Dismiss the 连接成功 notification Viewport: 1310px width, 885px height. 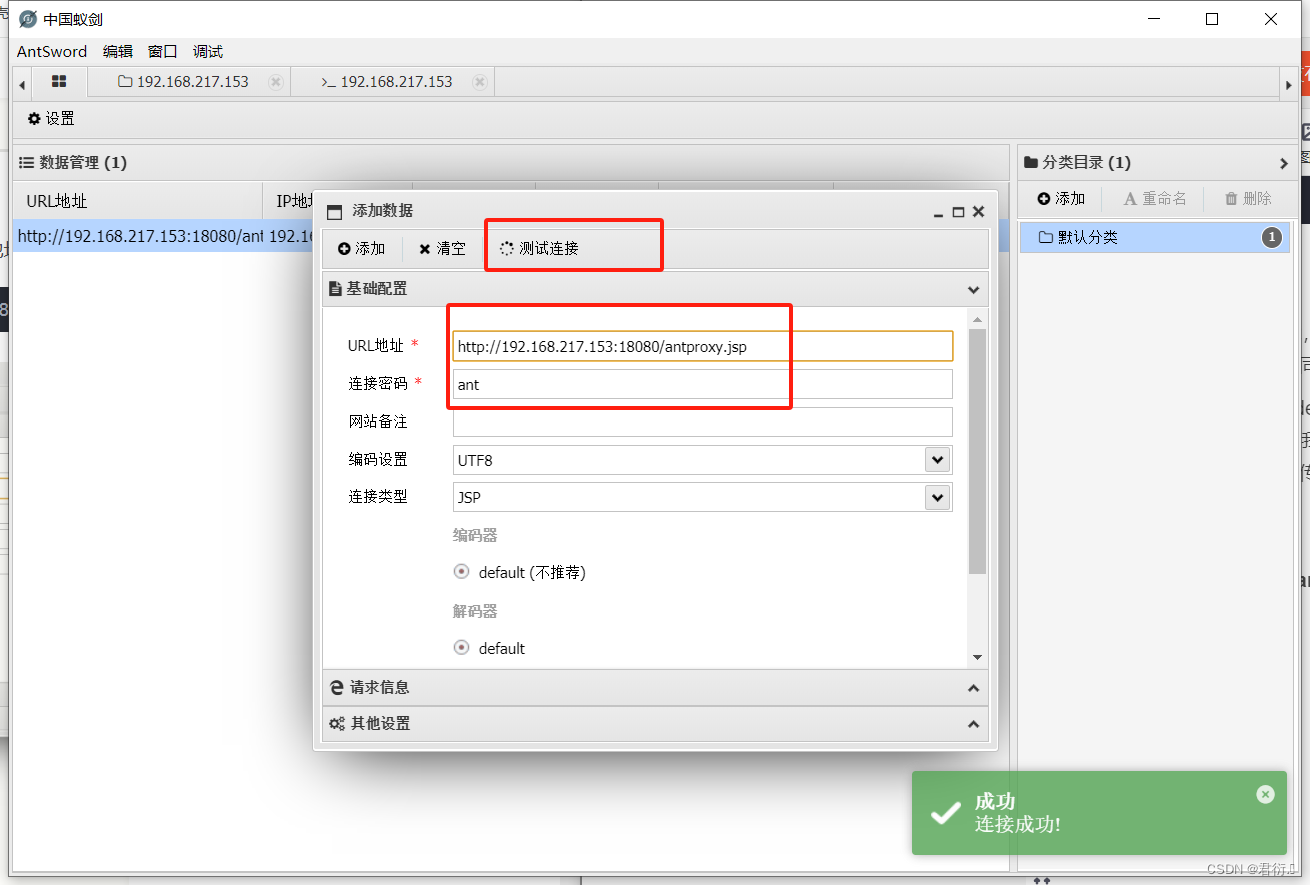(1266, 794)
